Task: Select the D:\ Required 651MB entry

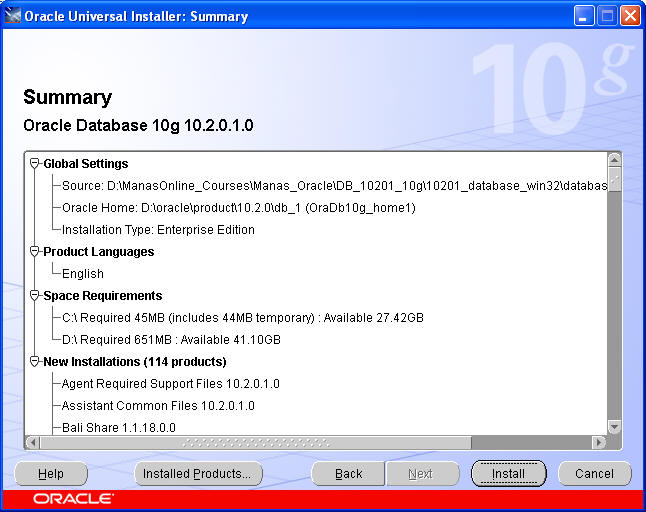Action: coord(171,339)
